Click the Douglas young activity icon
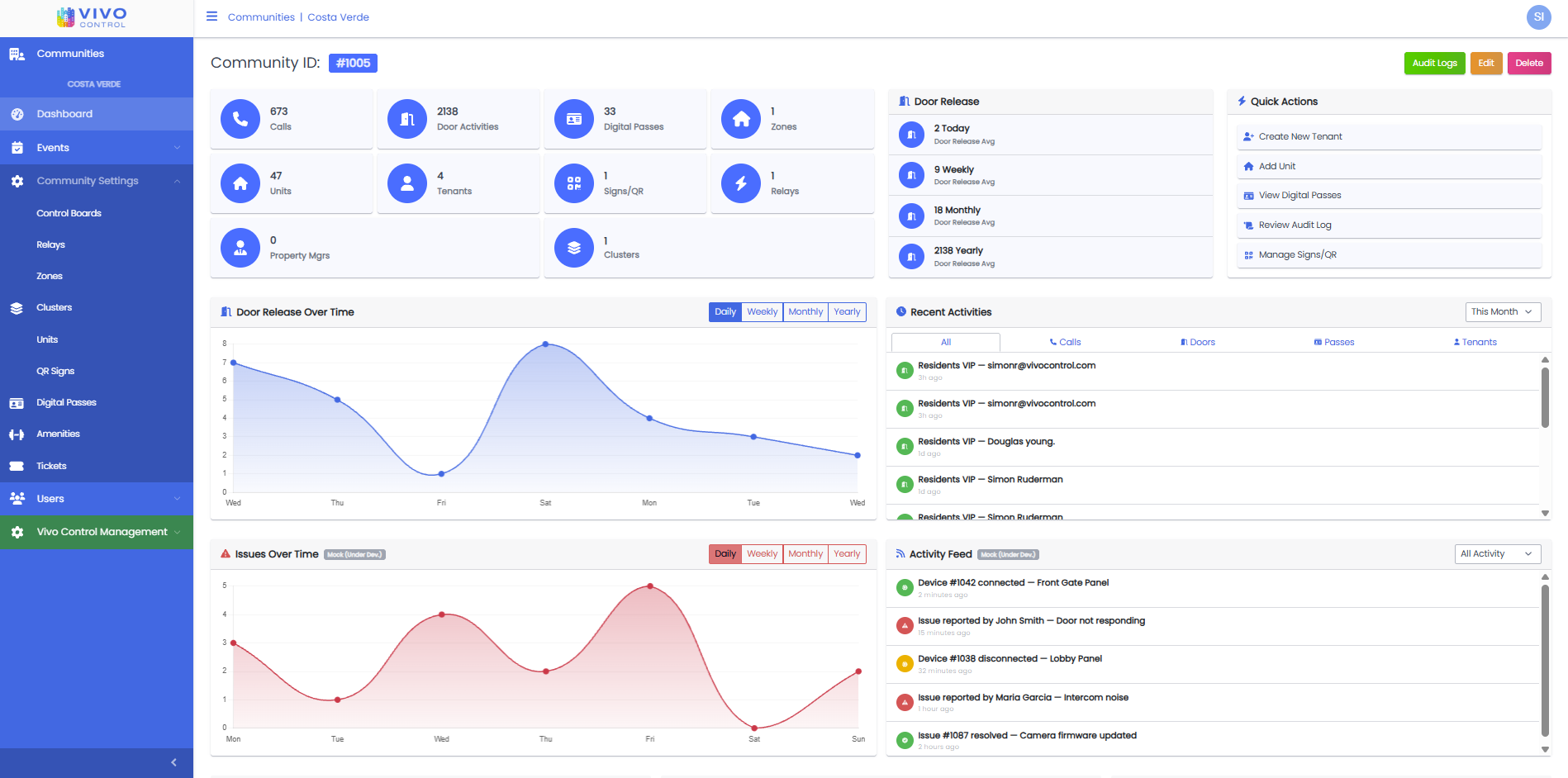This screenshot has width=1568, height=778. 905,447
